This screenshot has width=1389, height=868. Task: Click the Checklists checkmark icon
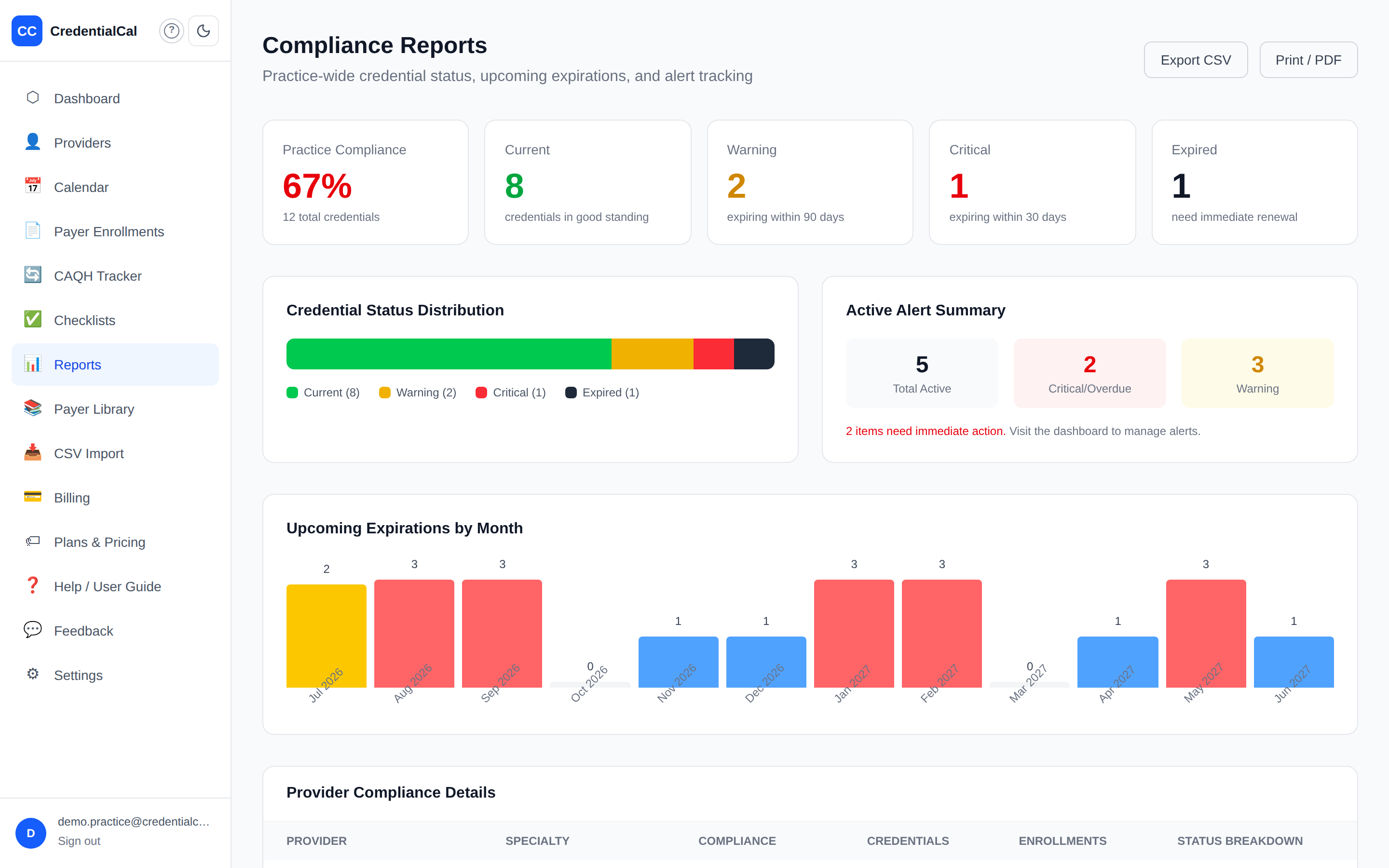click(33, 319)
